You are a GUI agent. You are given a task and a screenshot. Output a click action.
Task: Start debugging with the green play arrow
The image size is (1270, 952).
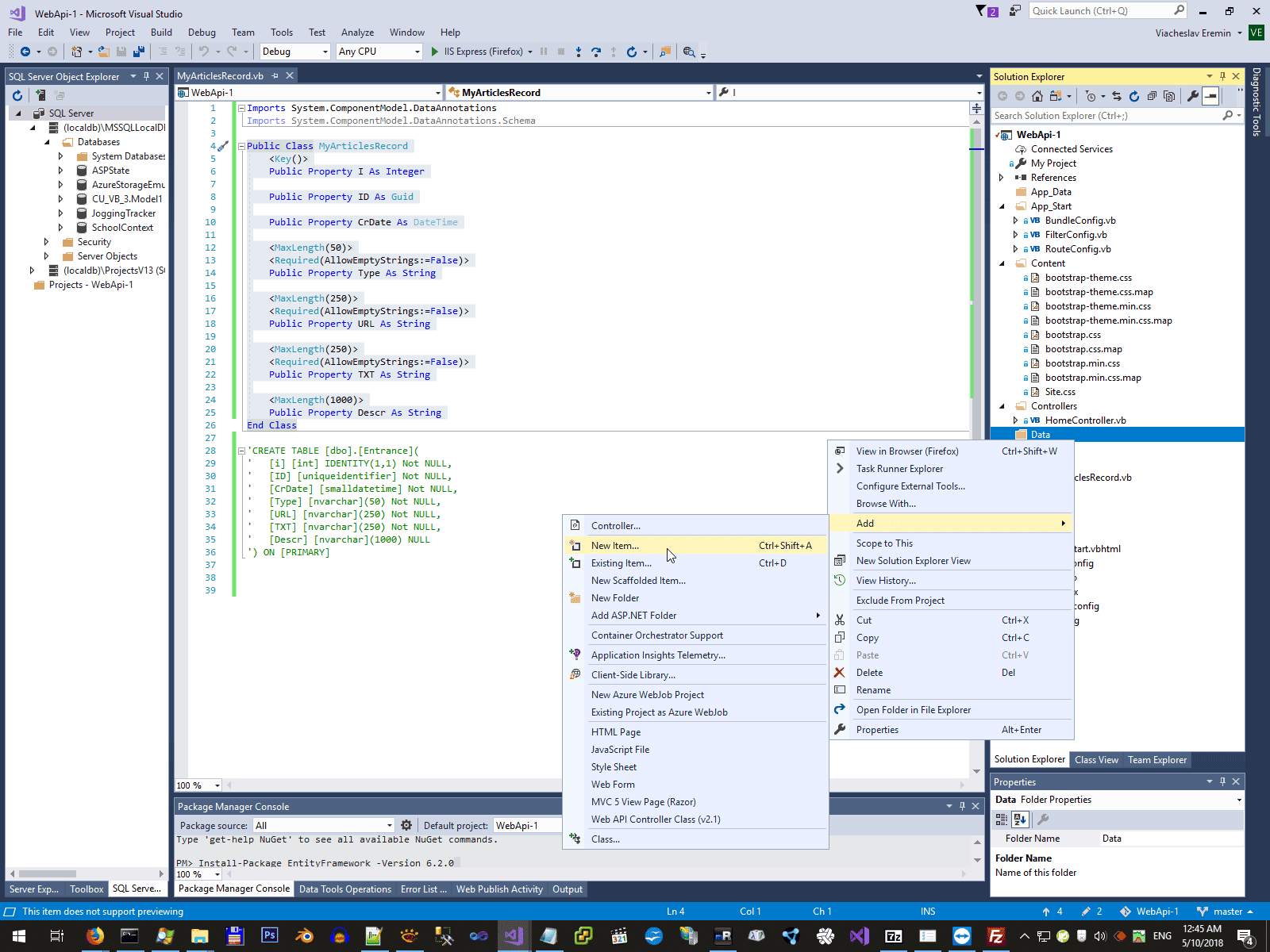click(x=434, y=52)
